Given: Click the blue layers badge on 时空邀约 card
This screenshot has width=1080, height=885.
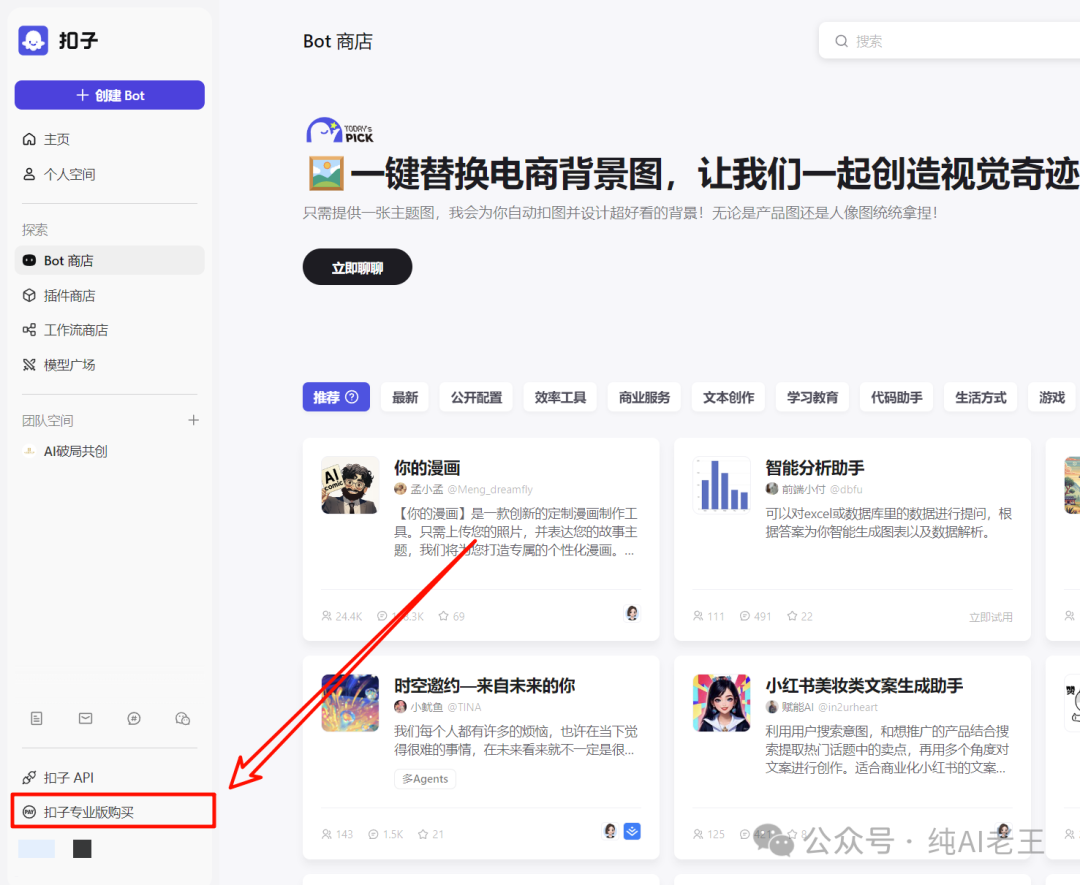Looking at the screenshot, I should pyautogui.click(x=632, y=831).
